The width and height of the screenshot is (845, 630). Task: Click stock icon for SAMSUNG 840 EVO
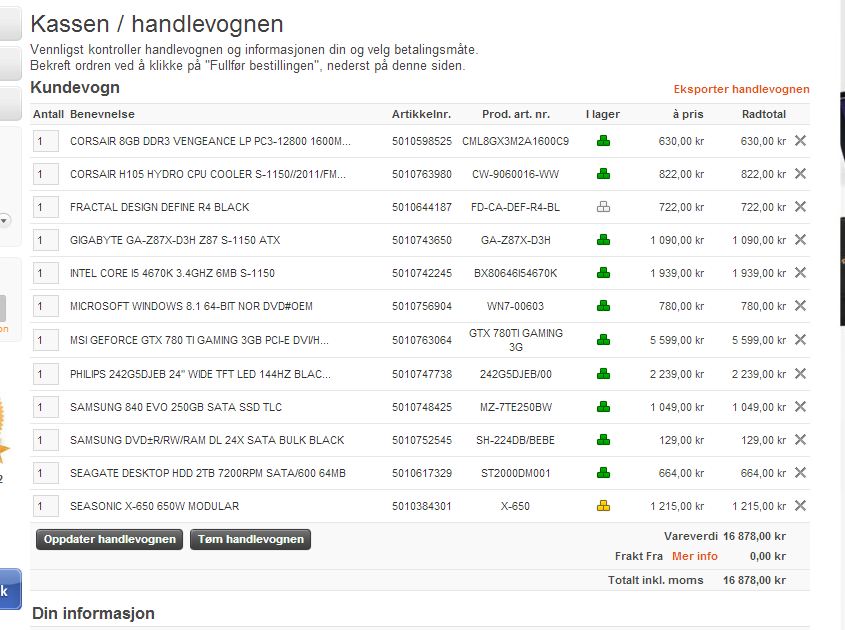604,407
